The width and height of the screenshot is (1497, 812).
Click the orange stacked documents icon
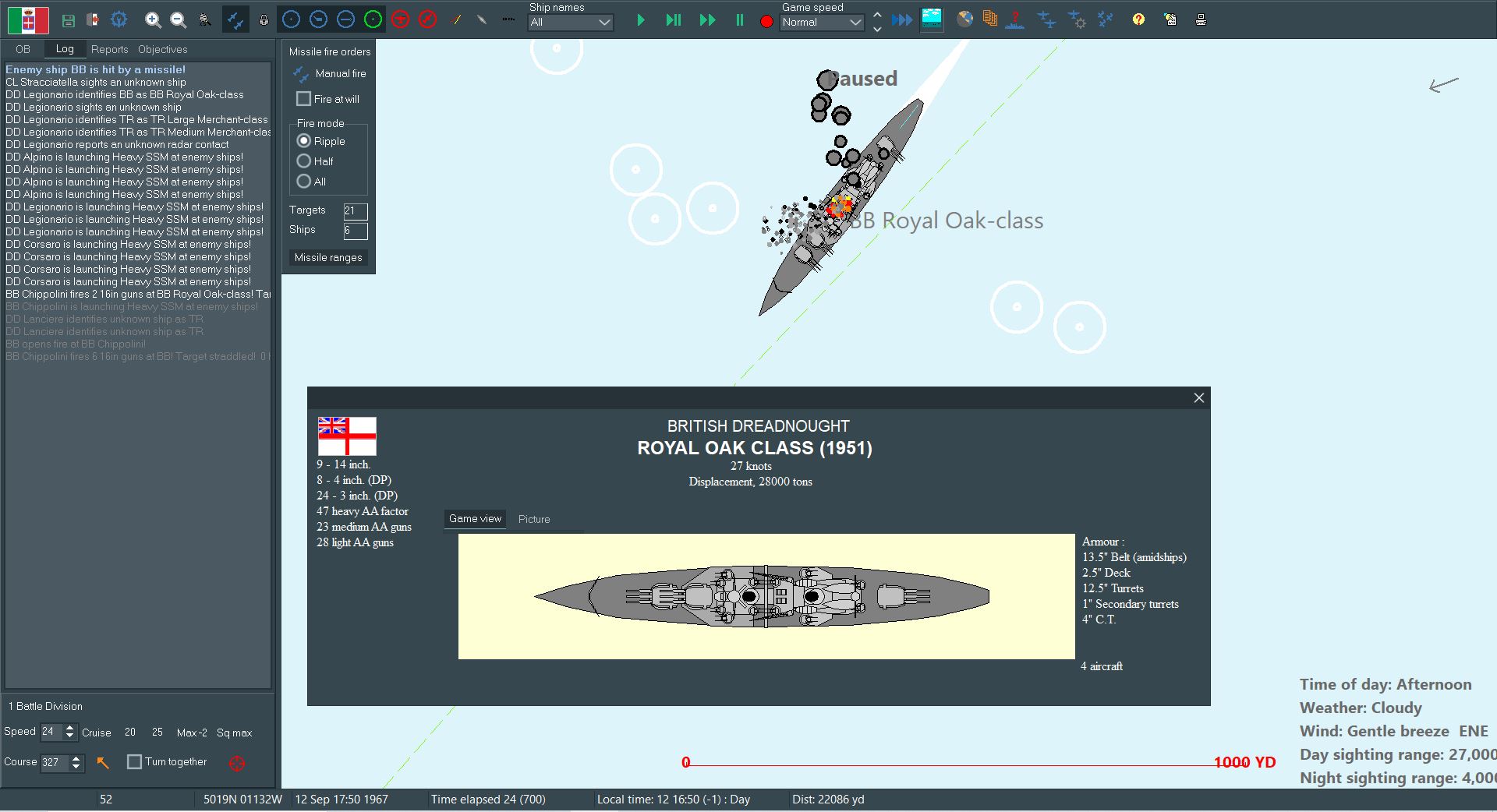click(x=990, y=19)
